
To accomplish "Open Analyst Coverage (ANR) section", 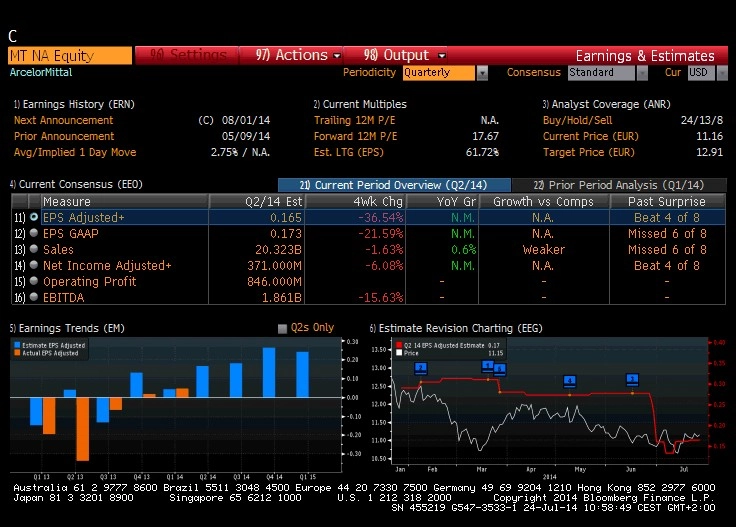I will tap(606, 104).
